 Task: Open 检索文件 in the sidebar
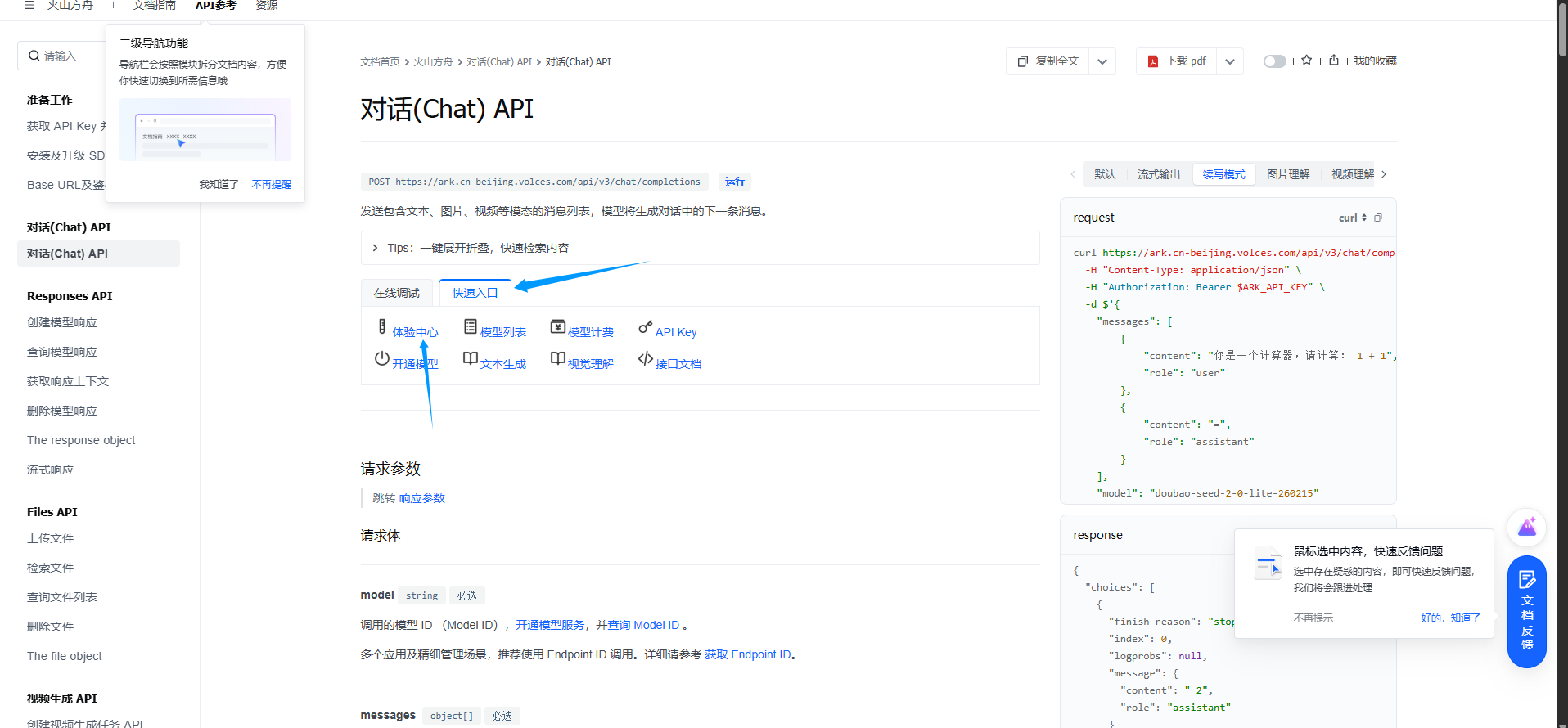click(x=50, y=568)
